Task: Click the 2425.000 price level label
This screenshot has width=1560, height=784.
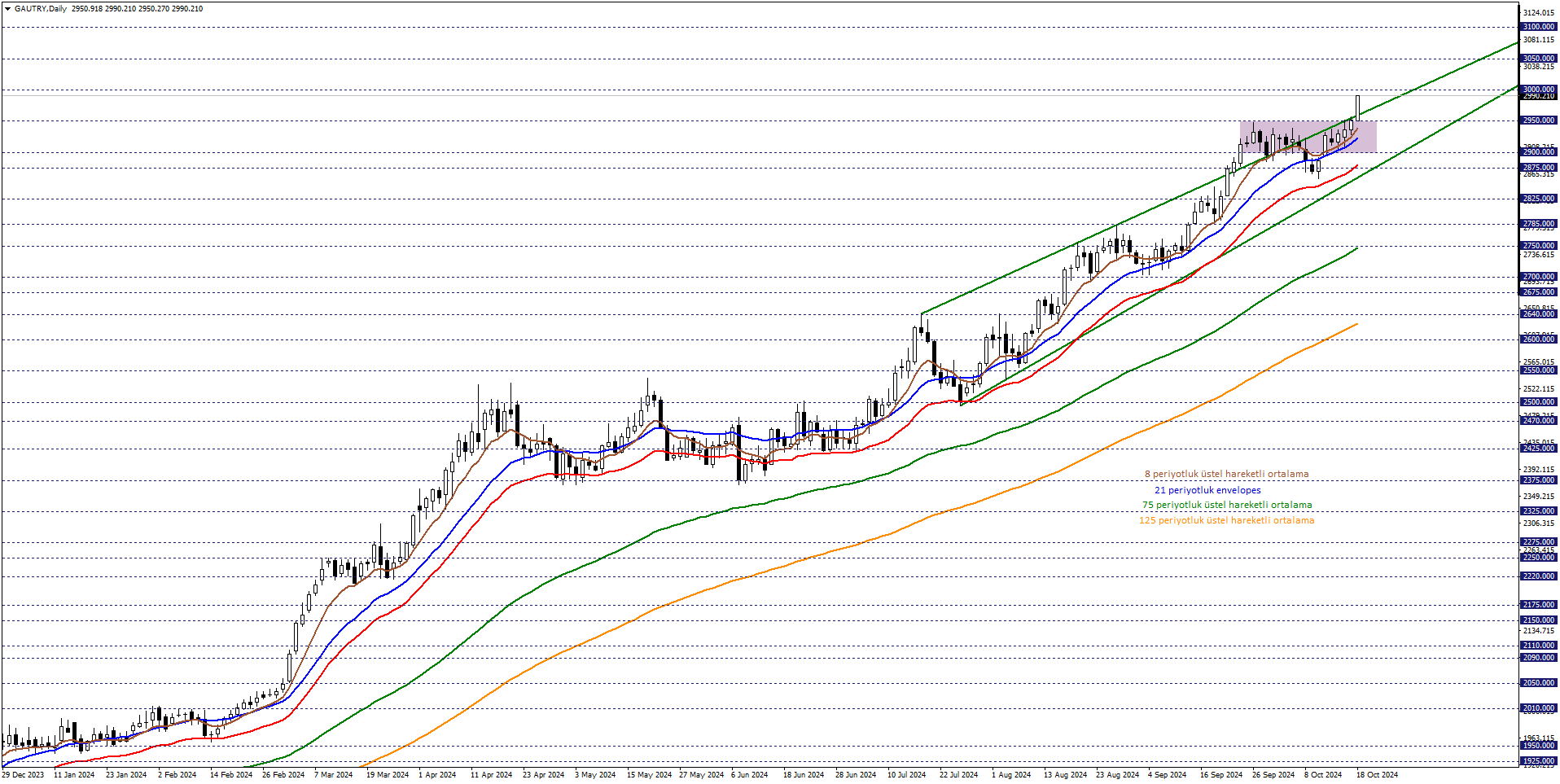Action: [1538, 449]
